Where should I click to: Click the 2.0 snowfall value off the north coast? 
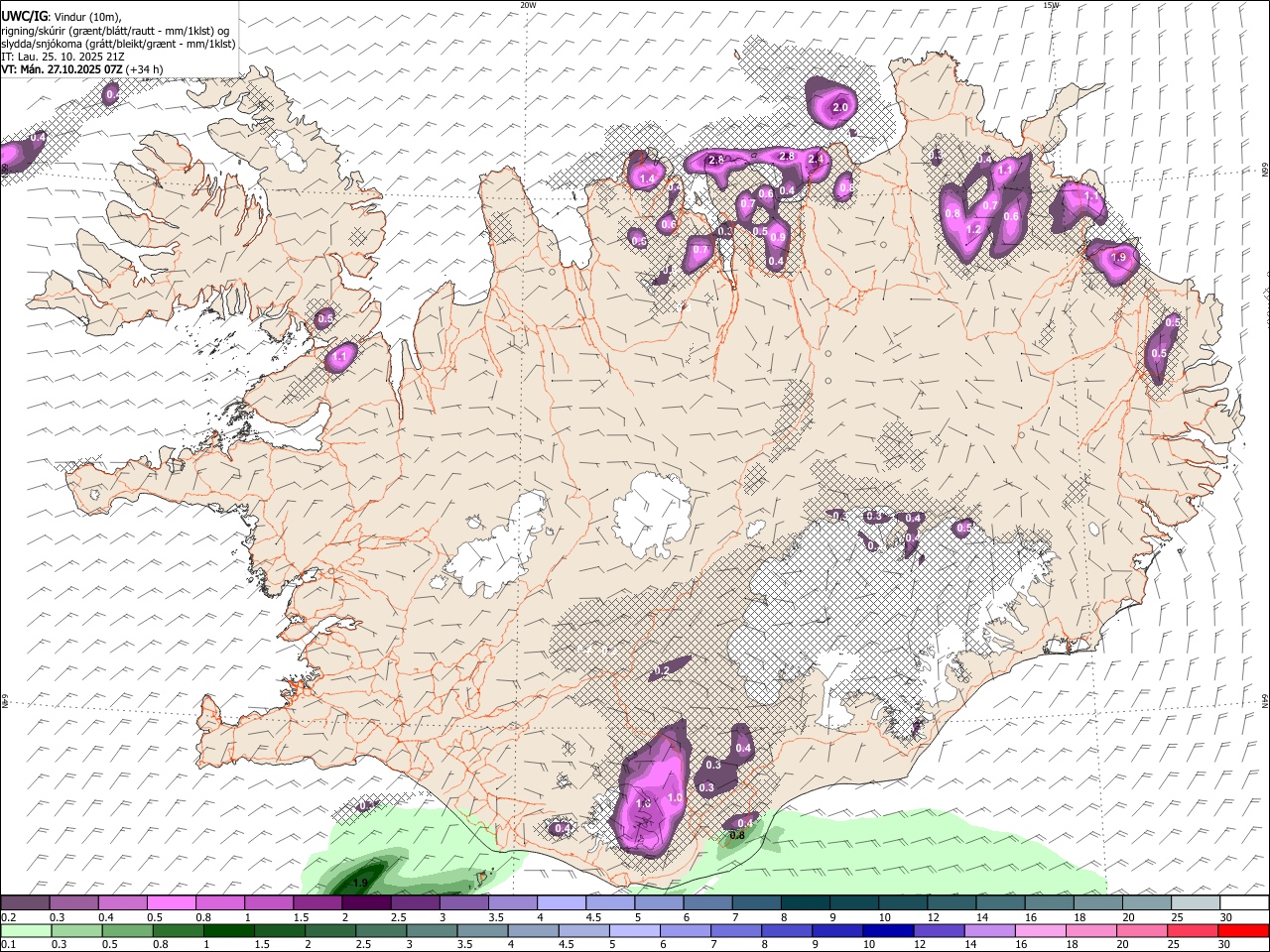pyautogui.click(x=840, y=107)
